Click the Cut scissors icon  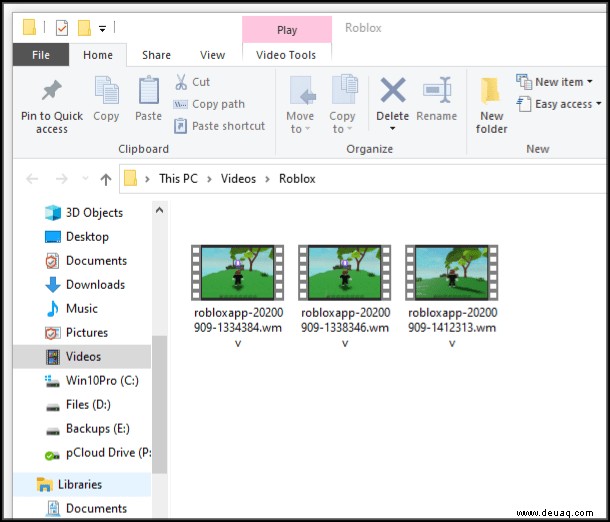click(x=181, y=82)
